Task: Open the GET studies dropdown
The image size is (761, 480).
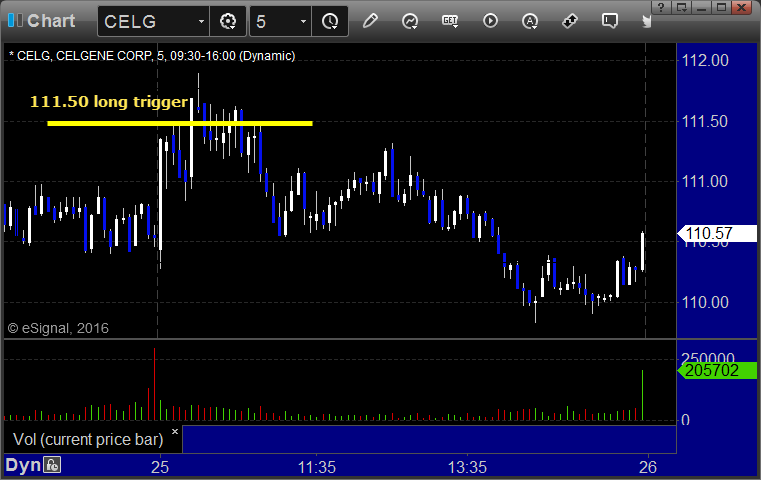Action: tap(450, 21)
